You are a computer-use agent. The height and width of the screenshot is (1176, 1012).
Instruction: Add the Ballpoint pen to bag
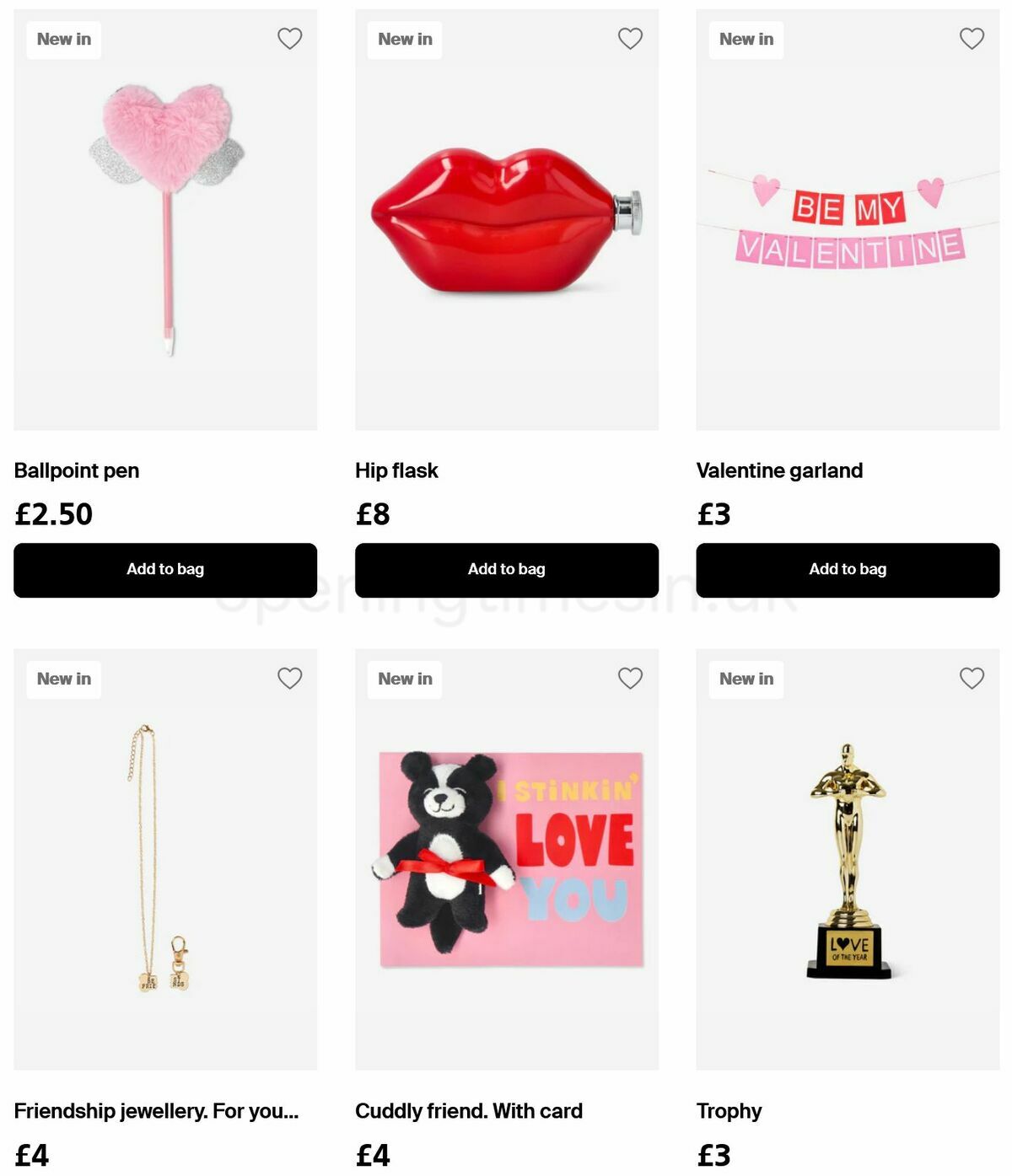165,570
